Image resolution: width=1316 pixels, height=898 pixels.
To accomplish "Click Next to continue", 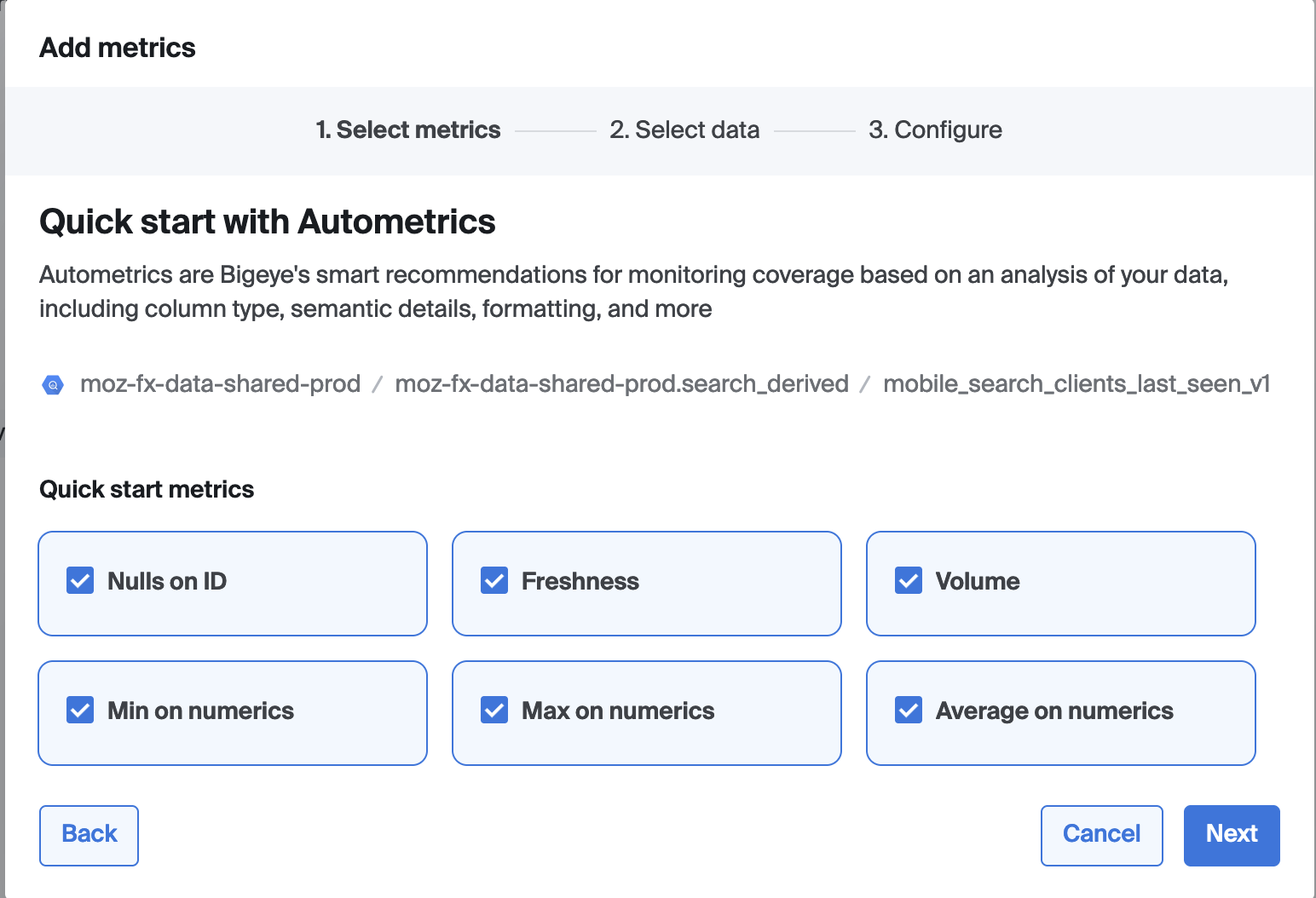I will (x=1232, y=835).
